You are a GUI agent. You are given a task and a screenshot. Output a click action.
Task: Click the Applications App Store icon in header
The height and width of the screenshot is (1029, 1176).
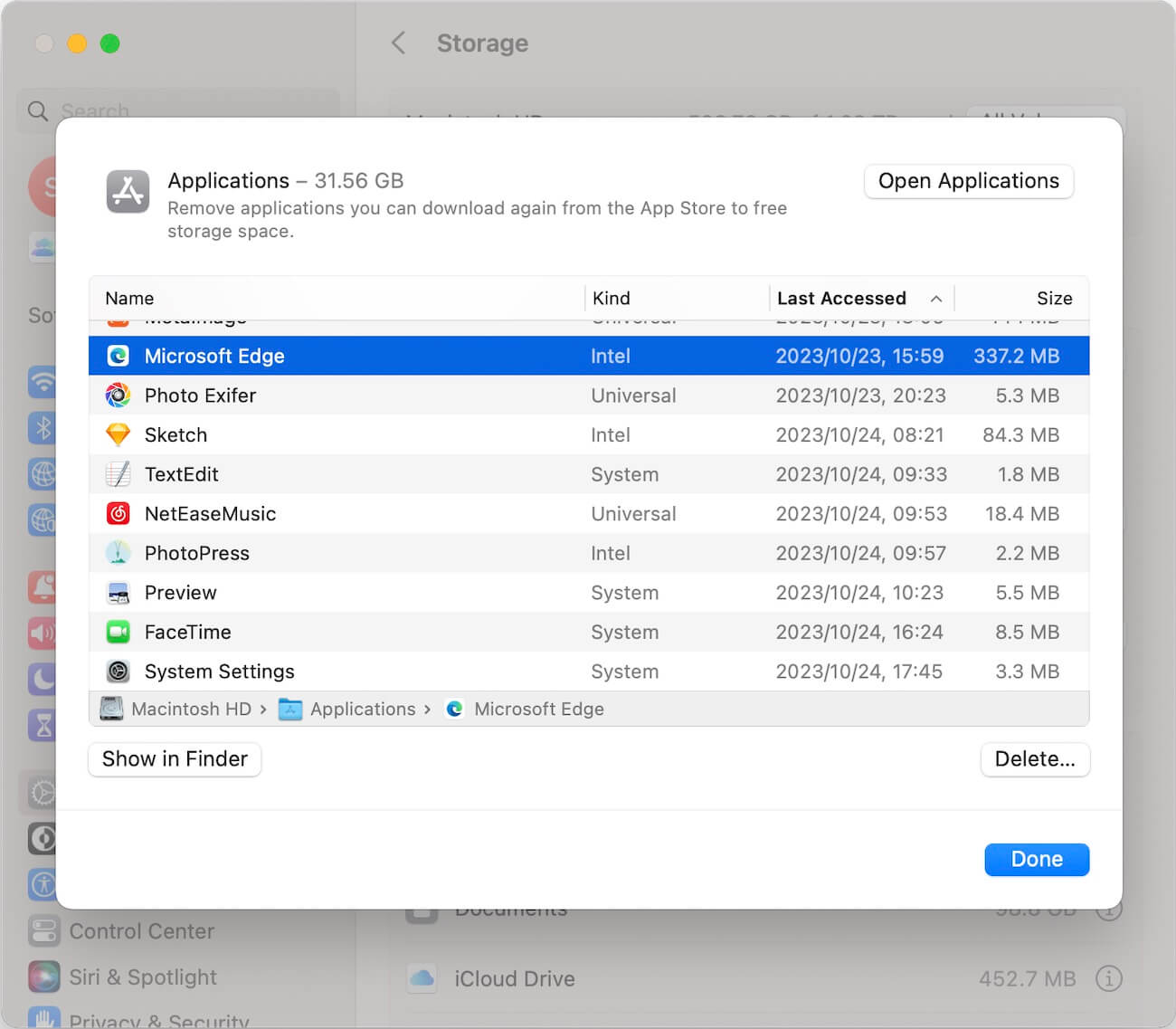click(x=128, y=191)
